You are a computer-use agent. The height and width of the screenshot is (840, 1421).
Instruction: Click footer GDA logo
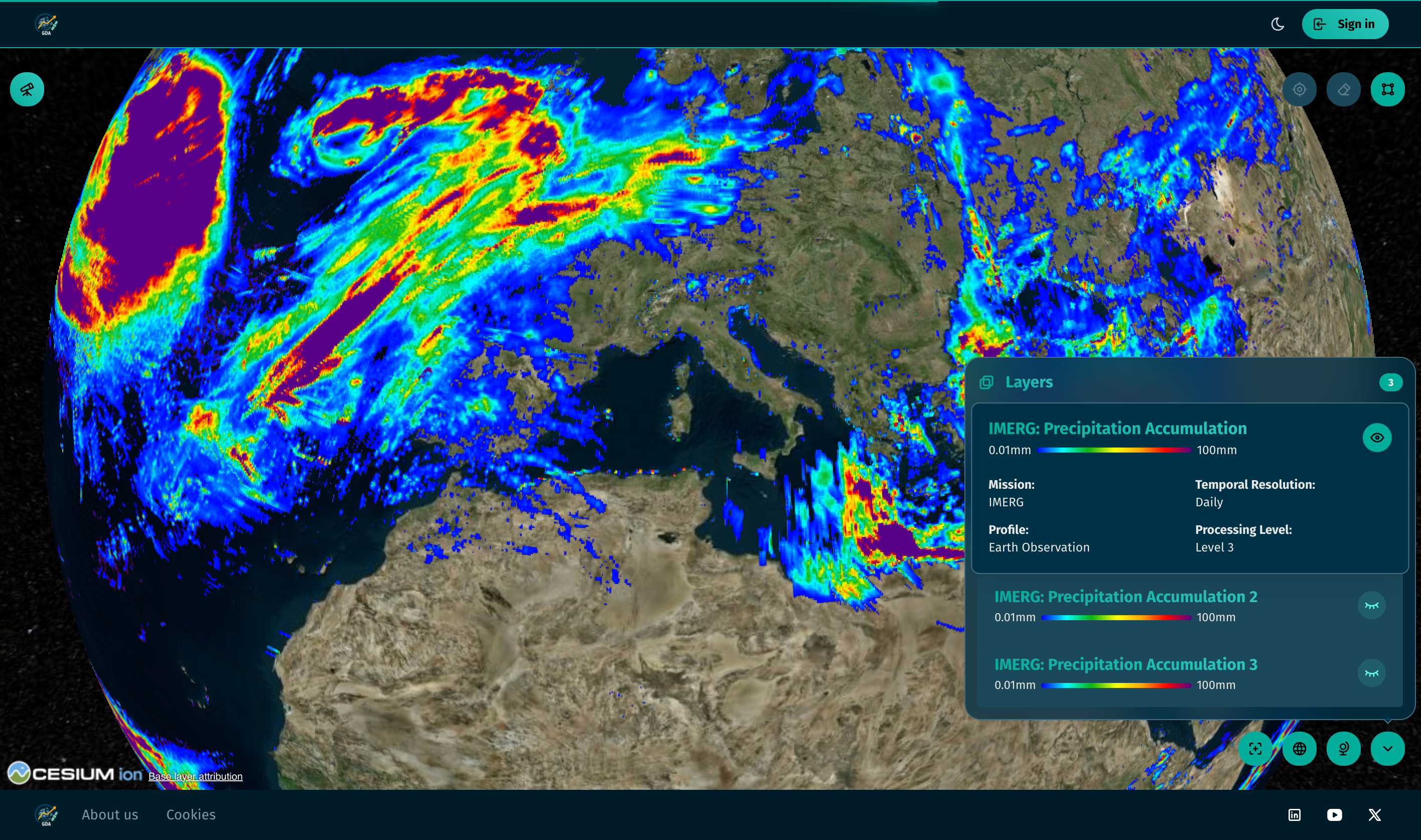[x=46, y=815]
